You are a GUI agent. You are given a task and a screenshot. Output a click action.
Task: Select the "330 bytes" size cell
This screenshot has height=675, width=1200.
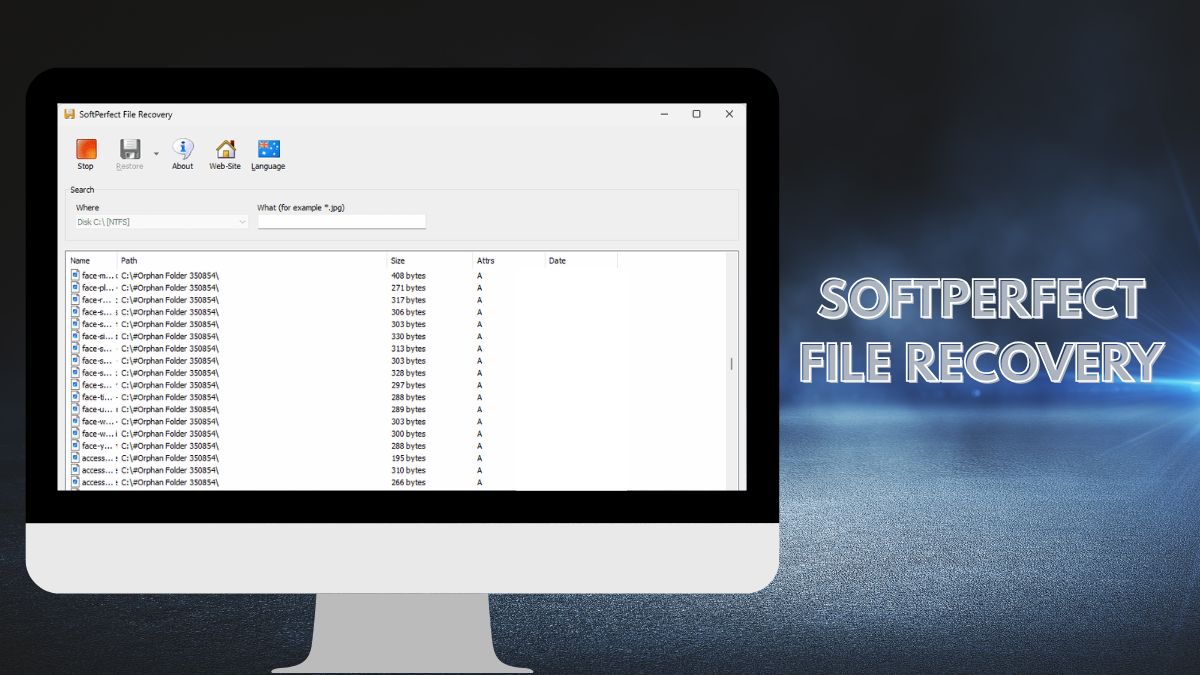[408, 336]
